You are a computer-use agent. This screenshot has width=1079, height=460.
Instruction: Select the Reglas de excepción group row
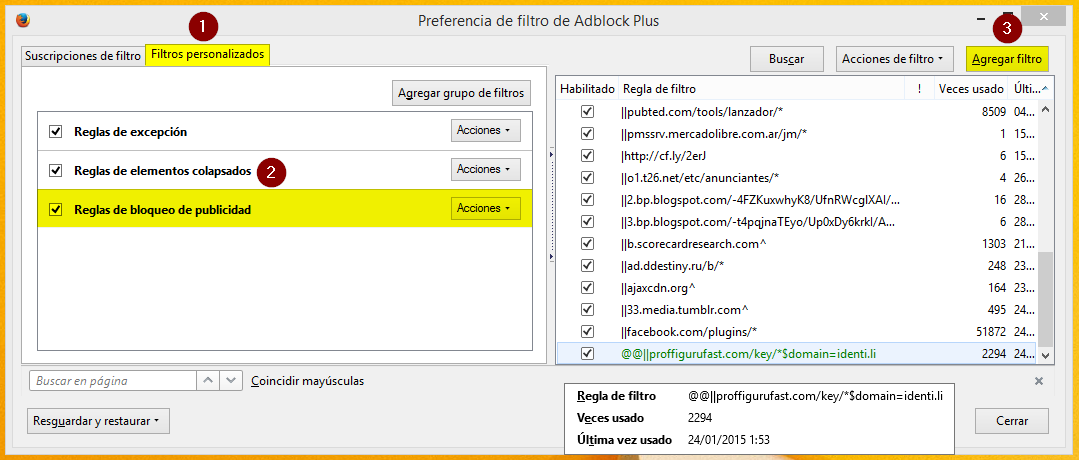285,131
